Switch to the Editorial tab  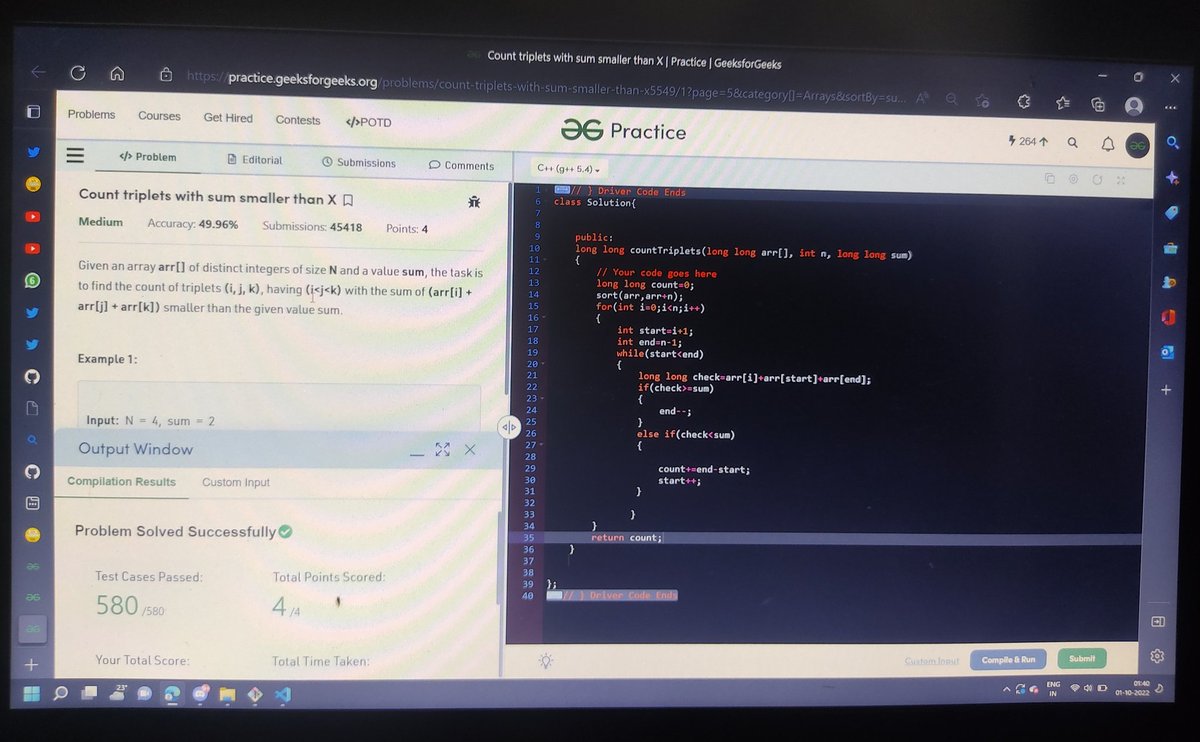(x=254, y=160)
